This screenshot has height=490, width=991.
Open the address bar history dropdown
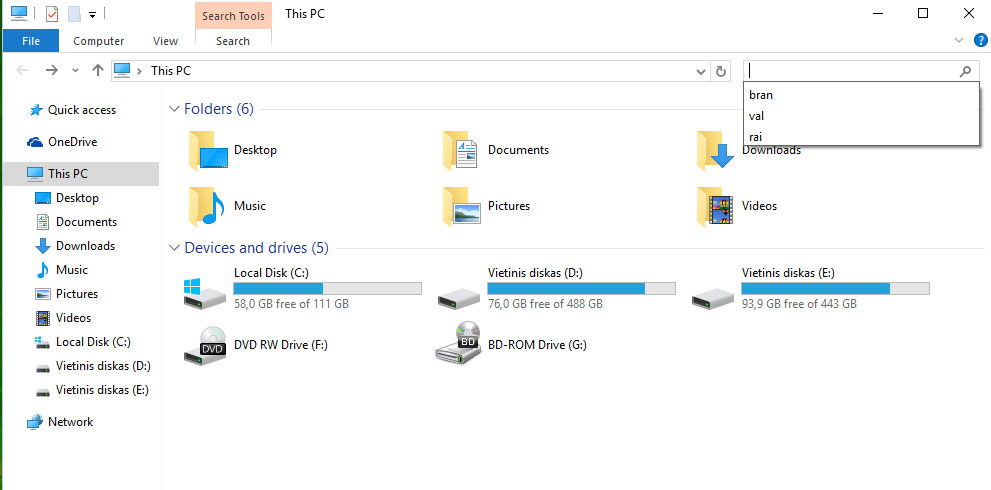[x=700, y=71]
